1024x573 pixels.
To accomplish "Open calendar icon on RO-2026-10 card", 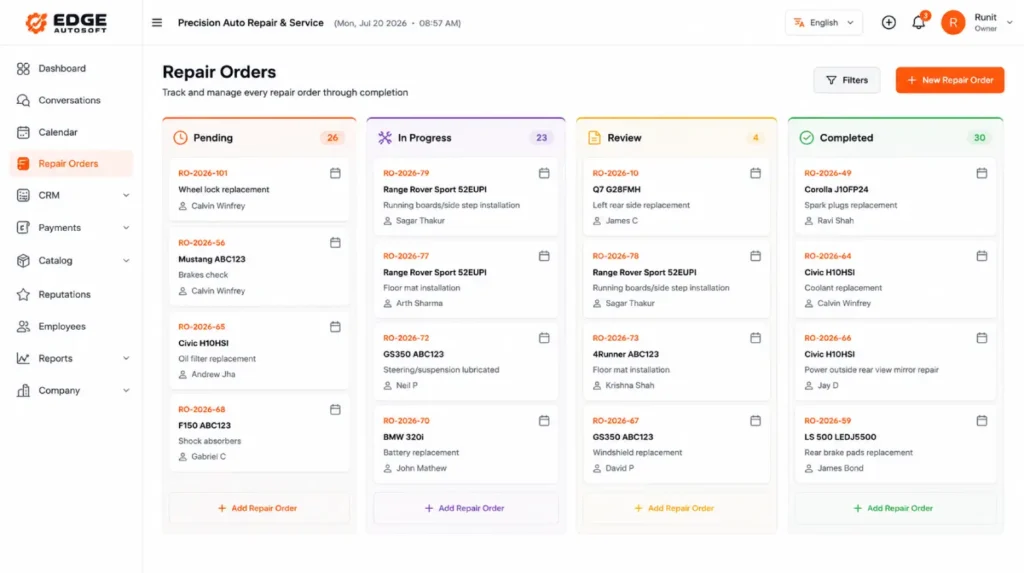I will pos(756,173).
